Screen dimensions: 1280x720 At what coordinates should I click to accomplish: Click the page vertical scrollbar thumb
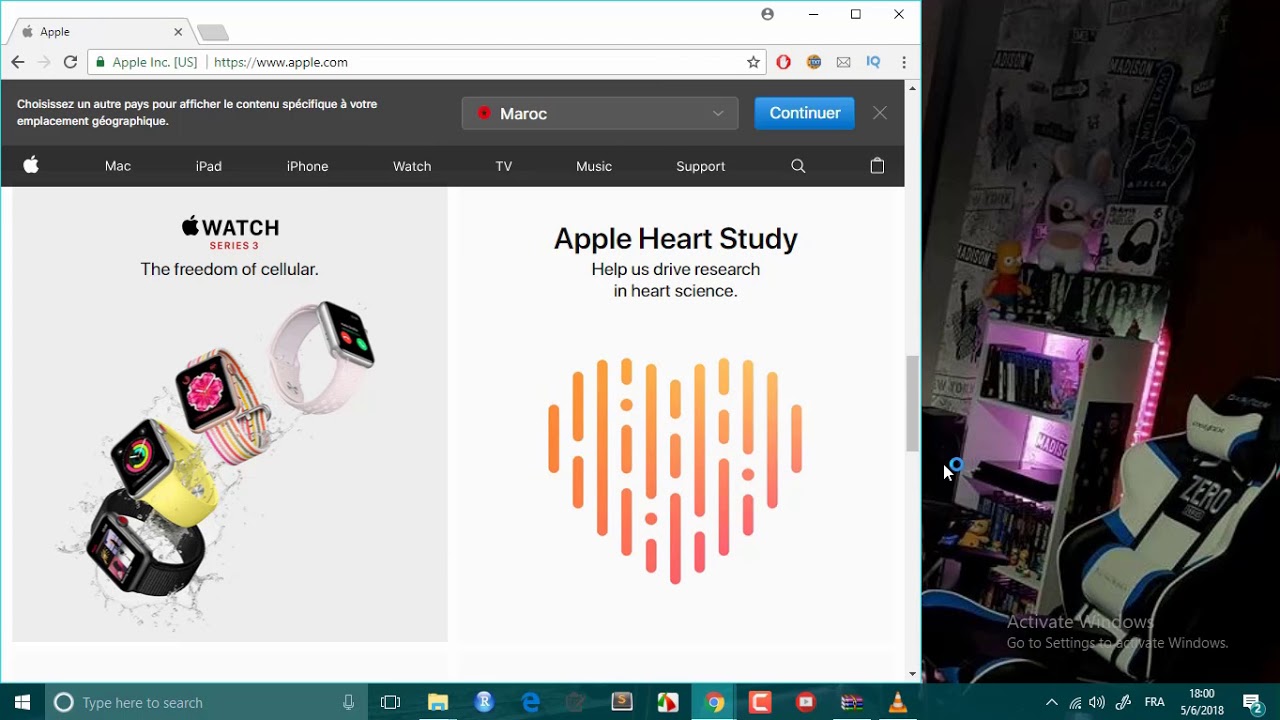coord(912,403)
